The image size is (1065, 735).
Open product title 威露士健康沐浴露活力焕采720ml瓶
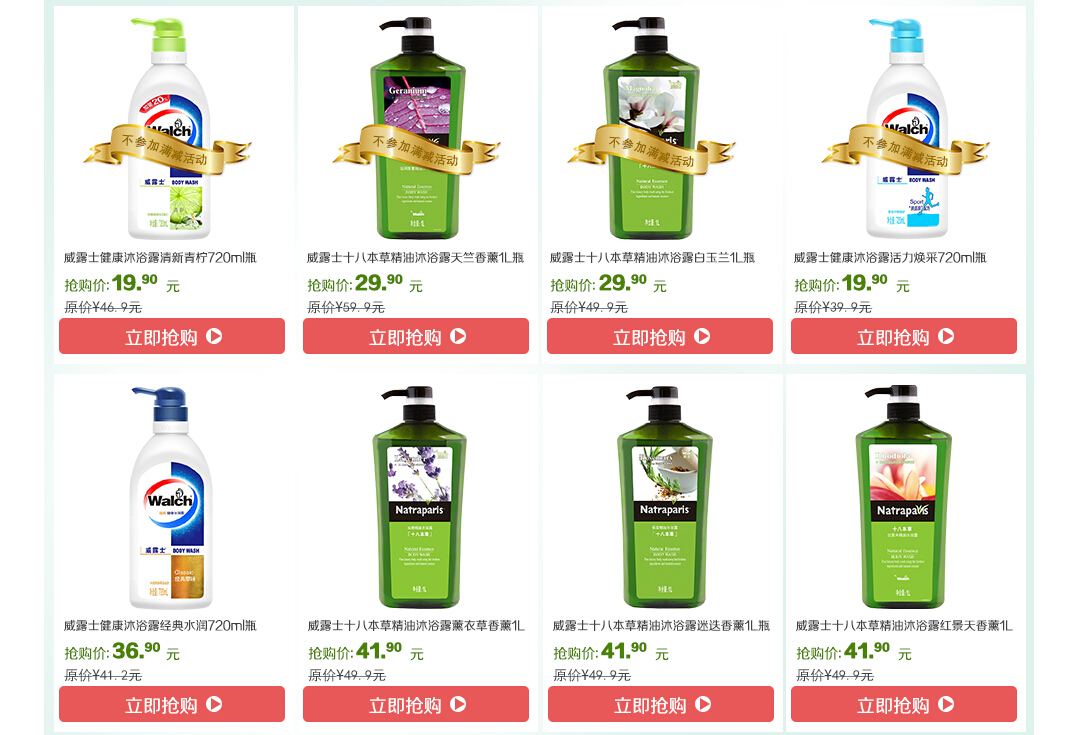pyautogui.click(x=890, y=257)
